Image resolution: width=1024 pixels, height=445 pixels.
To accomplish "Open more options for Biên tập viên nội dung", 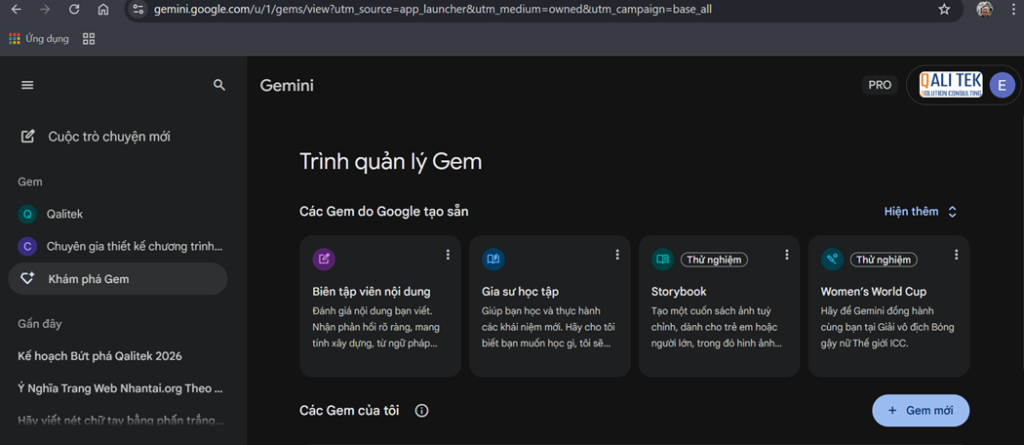I will (x=448, y=255).
